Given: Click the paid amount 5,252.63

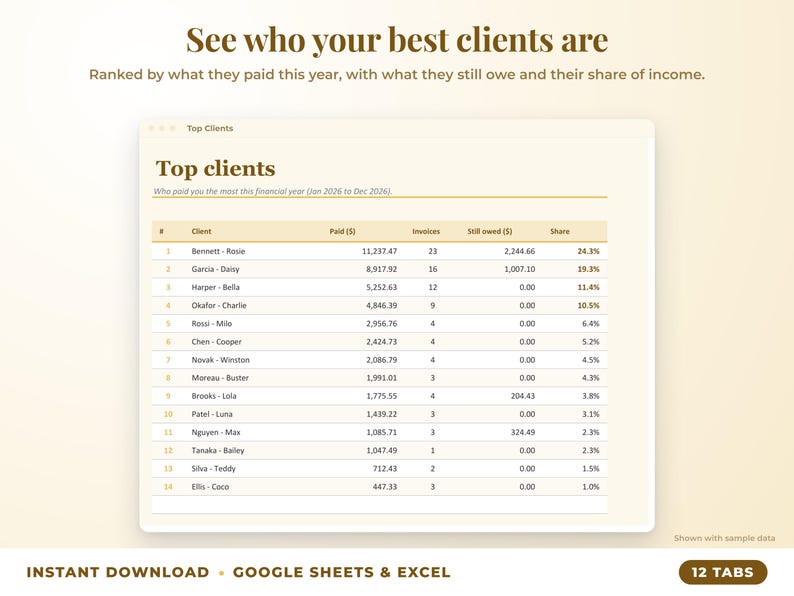Looking at the screenshot, I should pos(381,287).
